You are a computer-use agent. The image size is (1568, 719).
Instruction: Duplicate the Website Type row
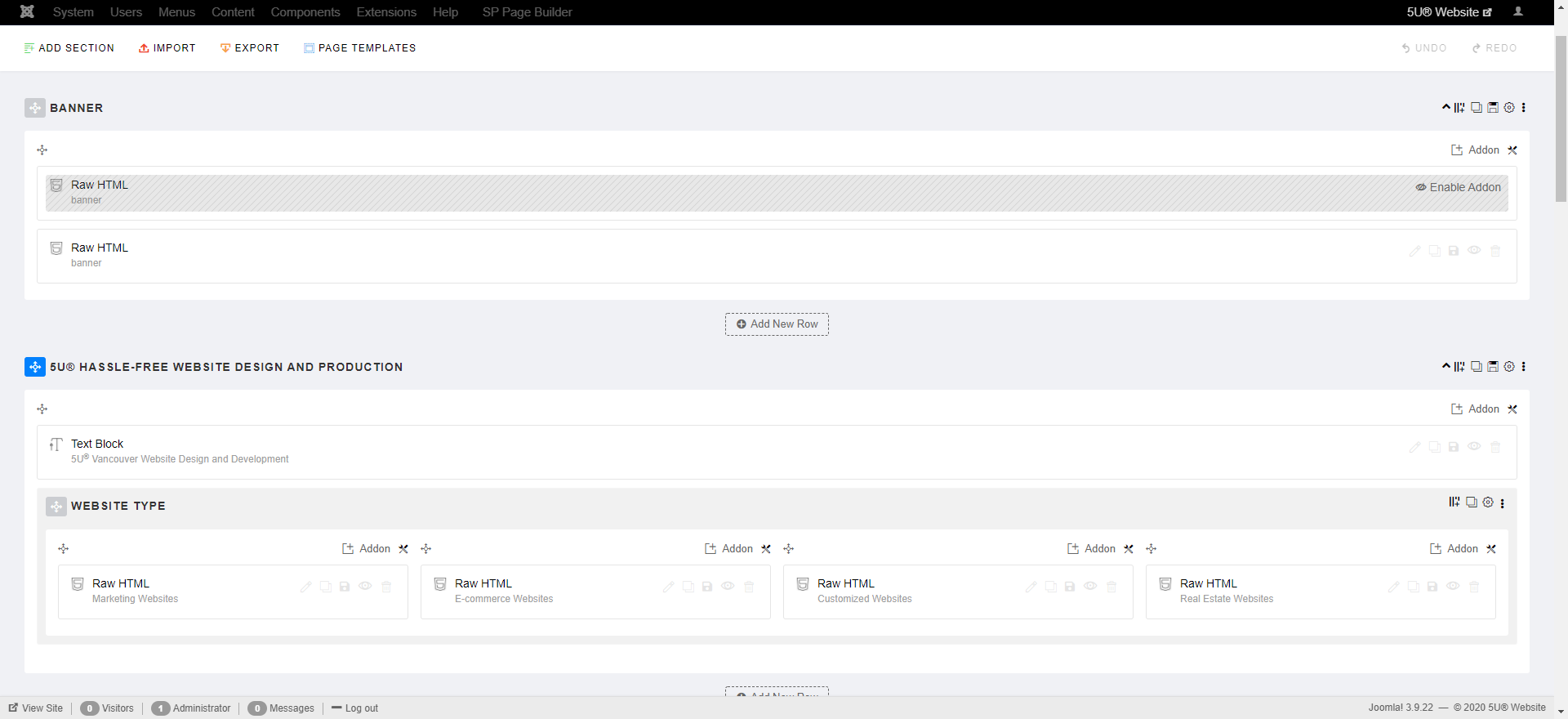(1472, 502)
